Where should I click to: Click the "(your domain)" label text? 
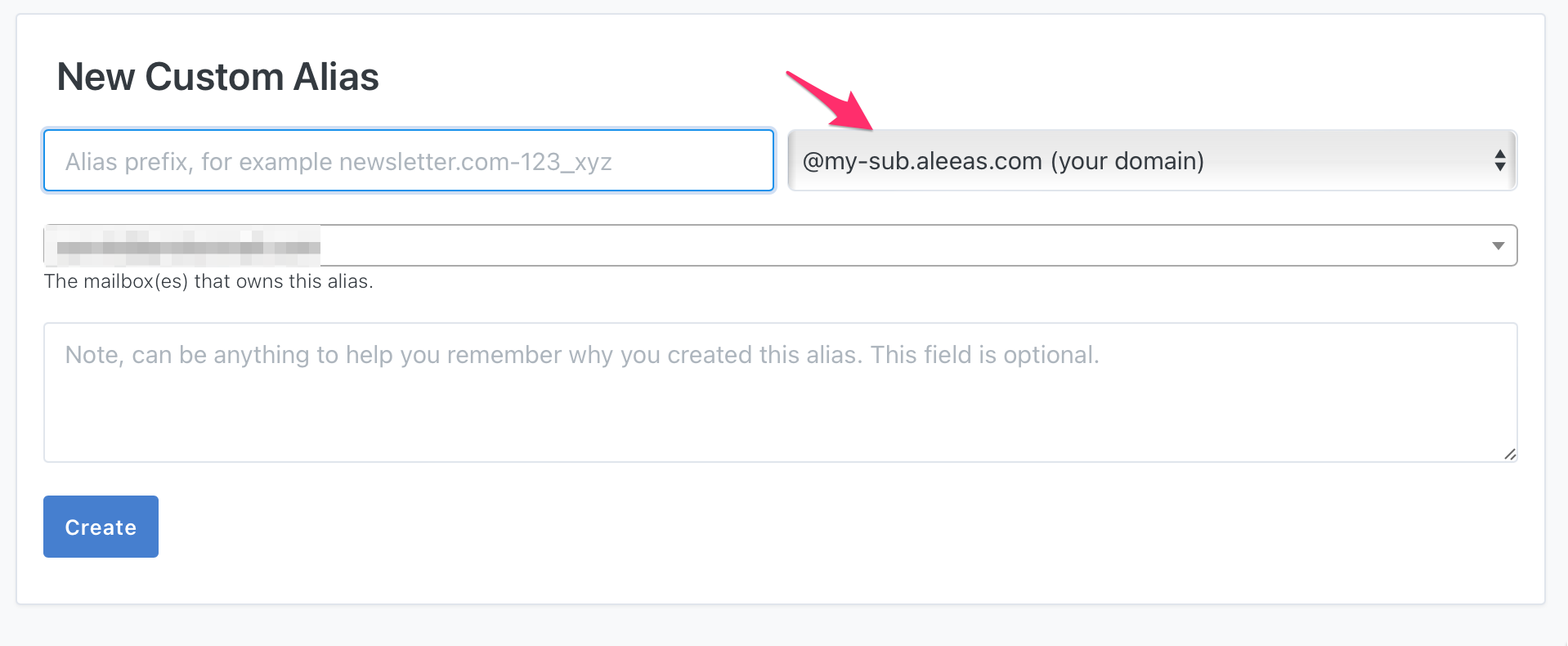(x=1127, y=161)
